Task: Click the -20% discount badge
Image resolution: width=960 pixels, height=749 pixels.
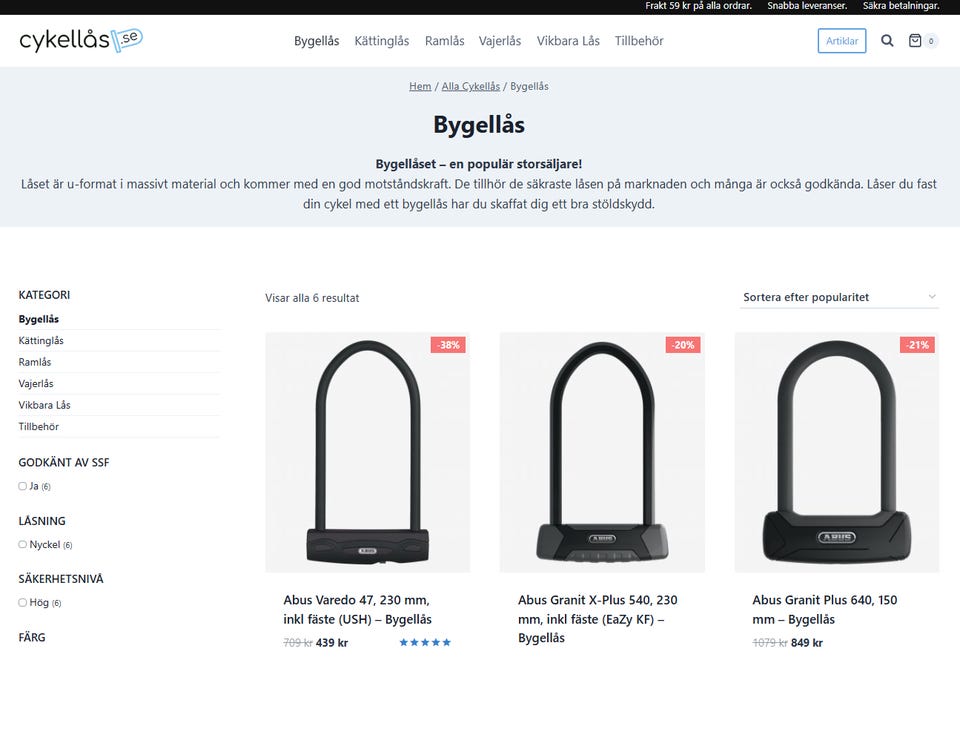Action: [x=683, y=345]
